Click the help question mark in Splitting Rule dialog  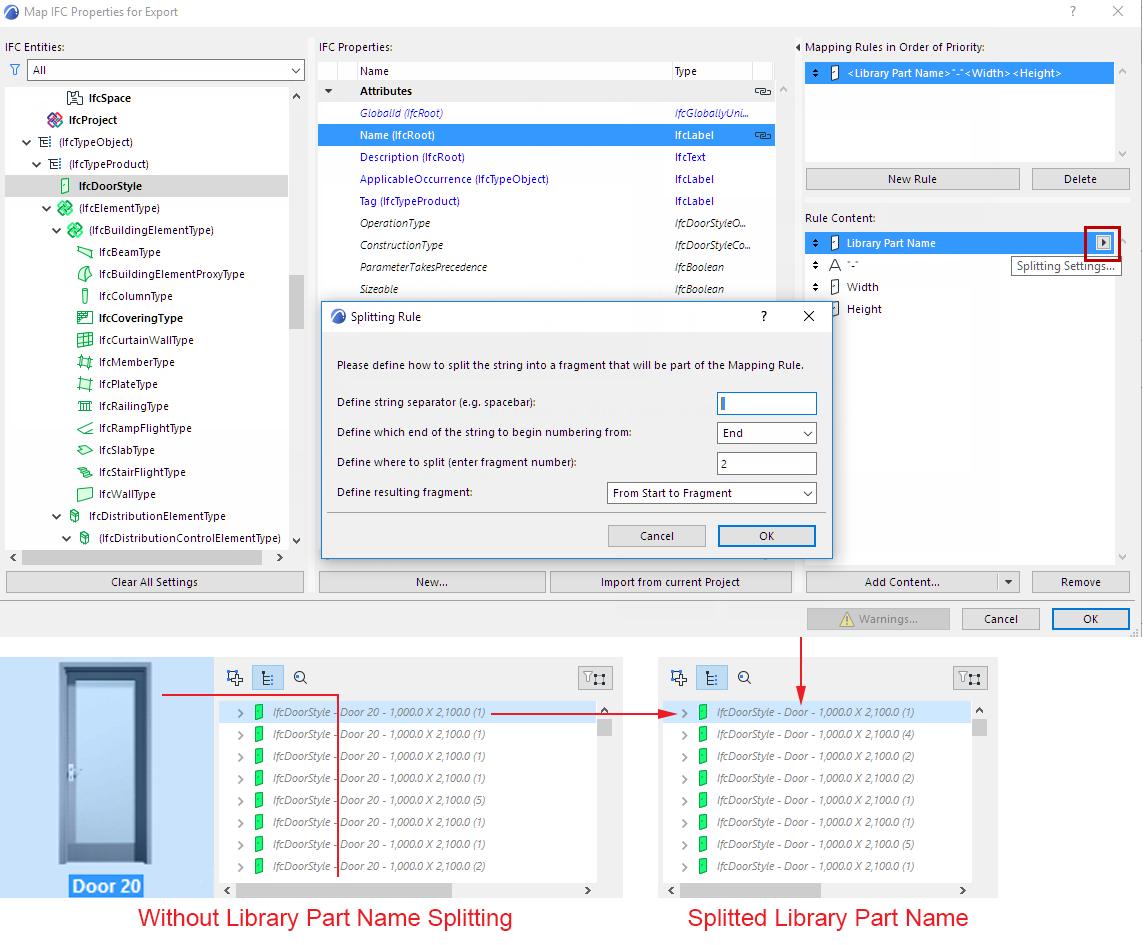click(x=764, y=316)
